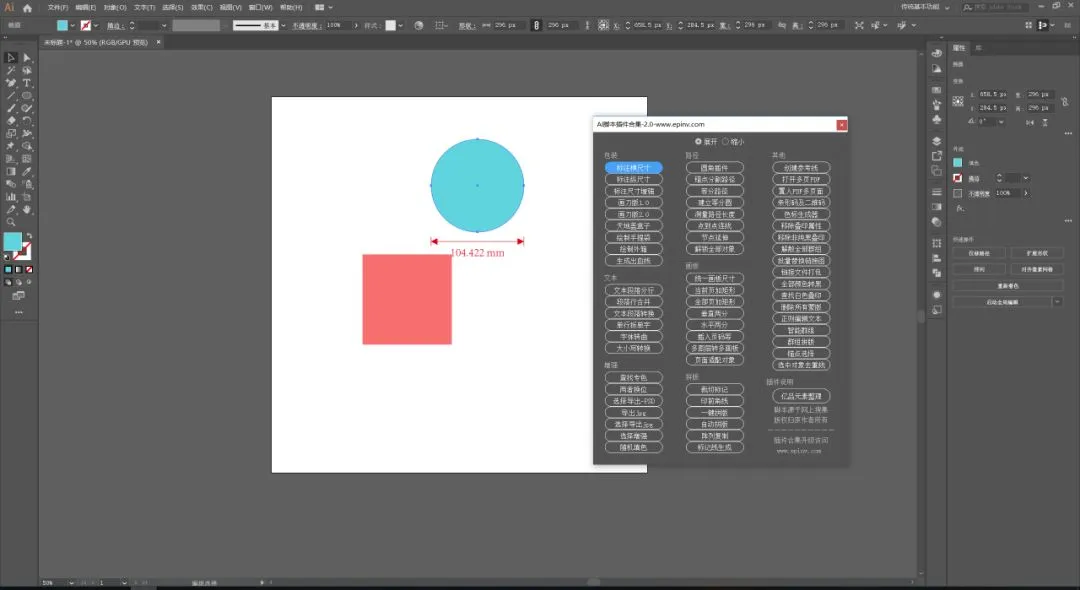Open the workspace switcher dropdown

pyautogui.click(x=948, y=8)
